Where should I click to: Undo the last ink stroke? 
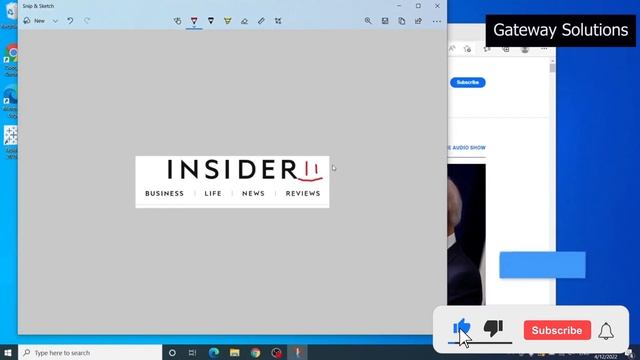coord(70,21)
